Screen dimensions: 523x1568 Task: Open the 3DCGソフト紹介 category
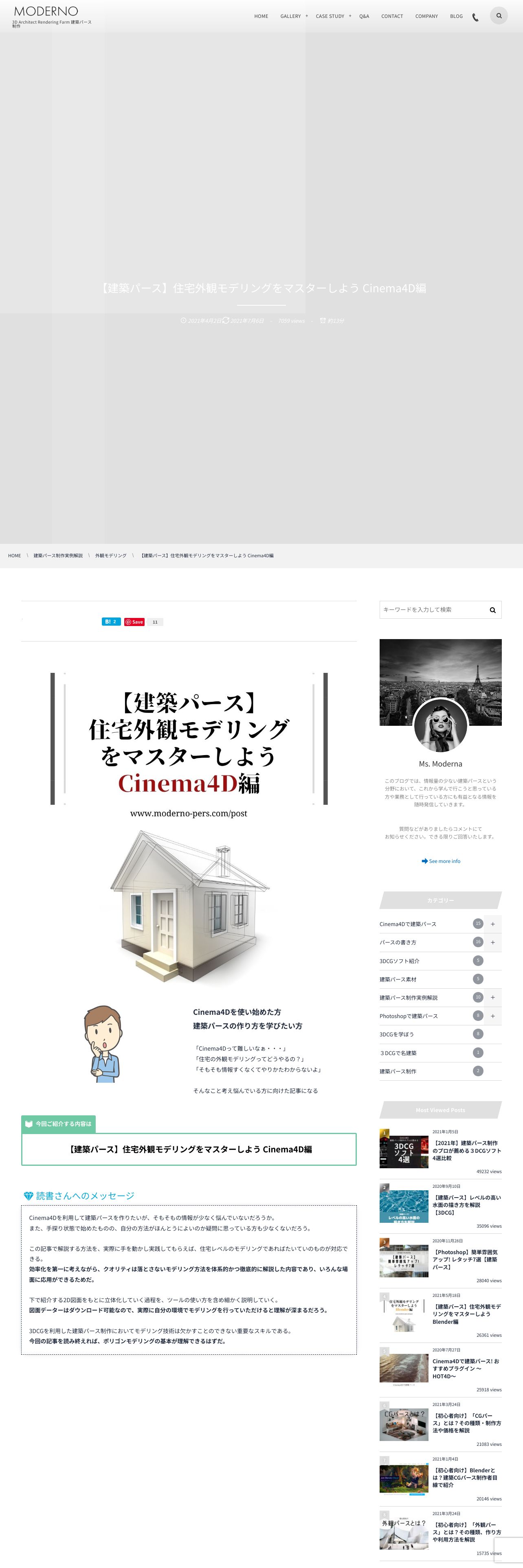coord(400,961)
